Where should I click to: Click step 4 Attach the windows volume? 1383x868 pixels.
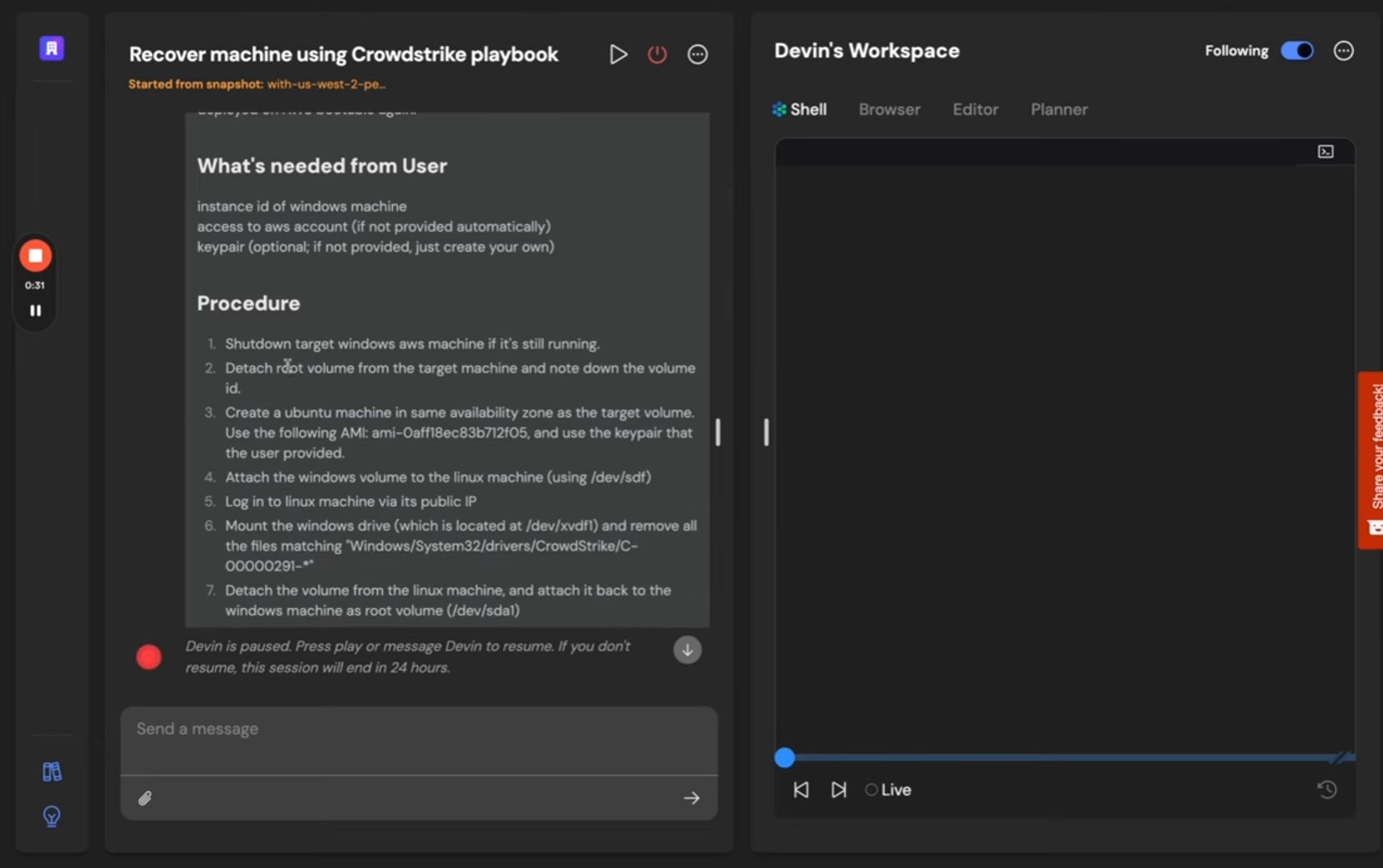click(438, 477)
